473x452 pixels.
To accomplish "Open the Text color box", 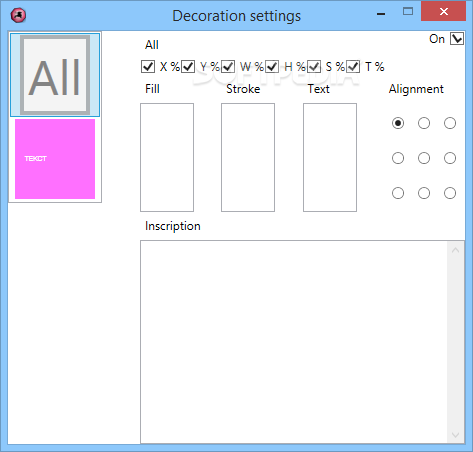I will click(x=330, y=157).
